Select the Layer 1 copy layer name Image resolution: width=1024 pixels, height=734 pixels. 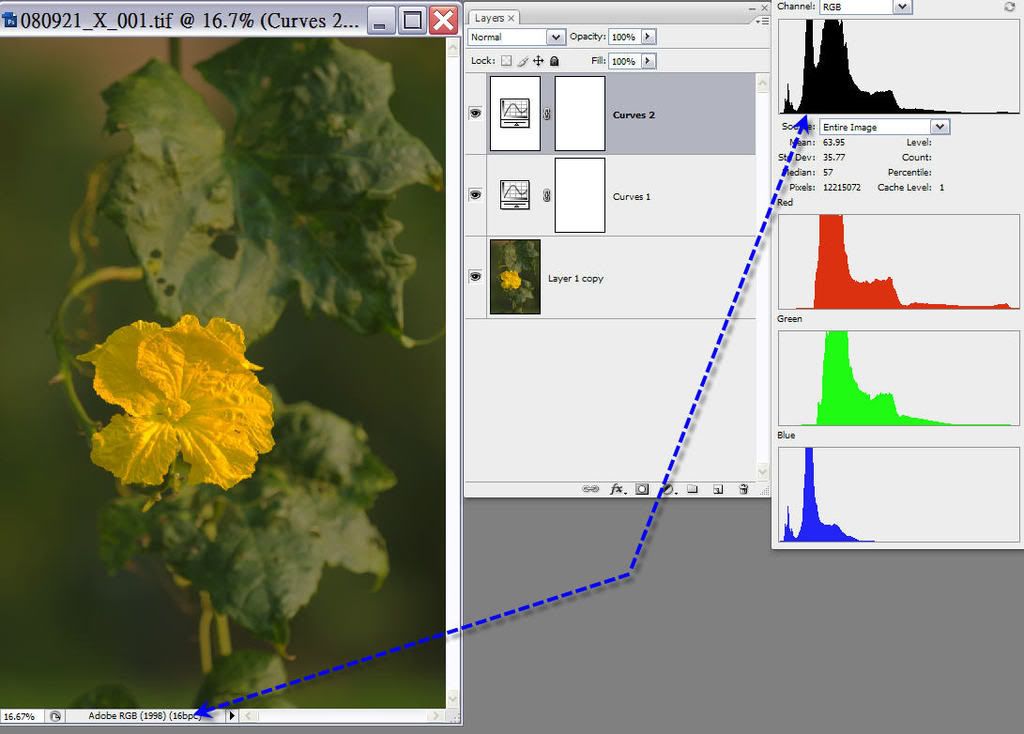[x=575, y=278]
